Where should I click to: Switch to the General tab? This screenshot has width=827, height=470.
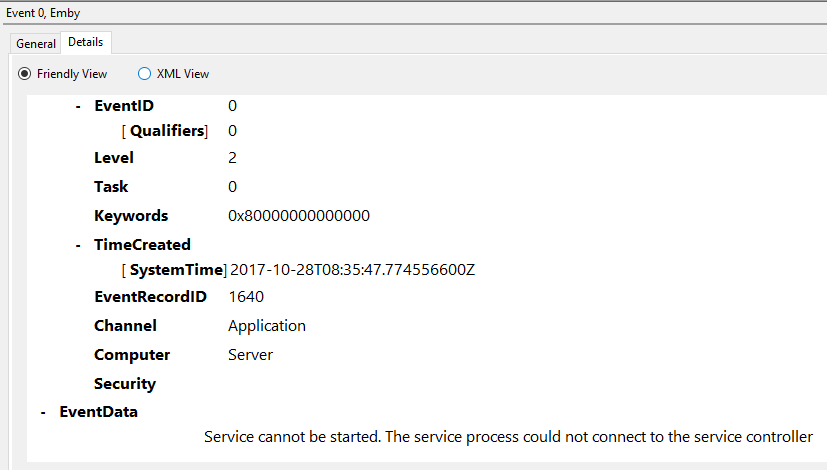tap(36, 44)
